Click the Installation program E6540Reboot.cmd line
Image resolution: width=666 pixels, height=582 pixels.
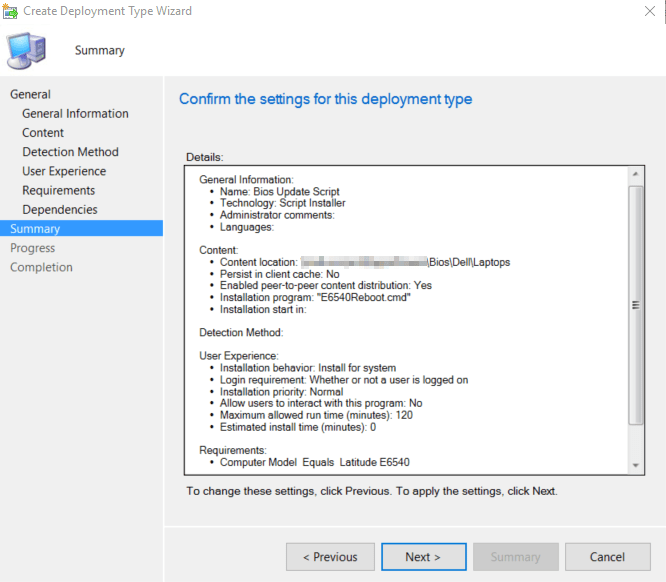[x=315, y=297]
